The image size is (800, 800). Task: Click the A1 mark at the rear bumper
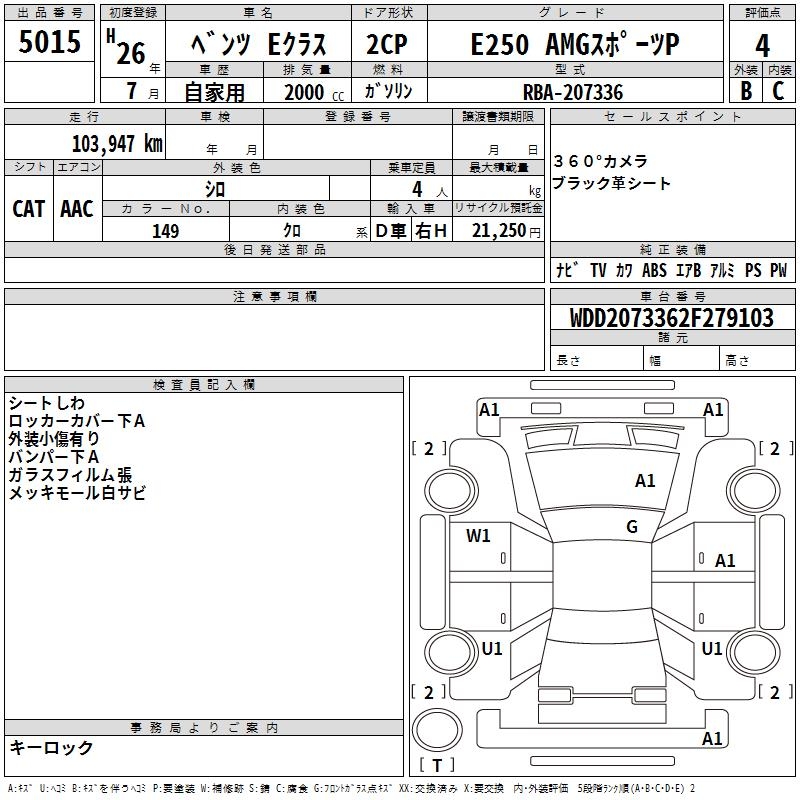pyautogui.click(x=712, y=739)
